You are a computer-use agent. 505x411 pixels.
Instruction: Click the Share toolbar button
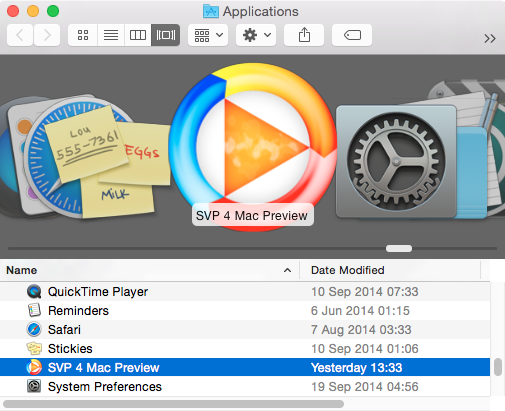pos(304,35)
